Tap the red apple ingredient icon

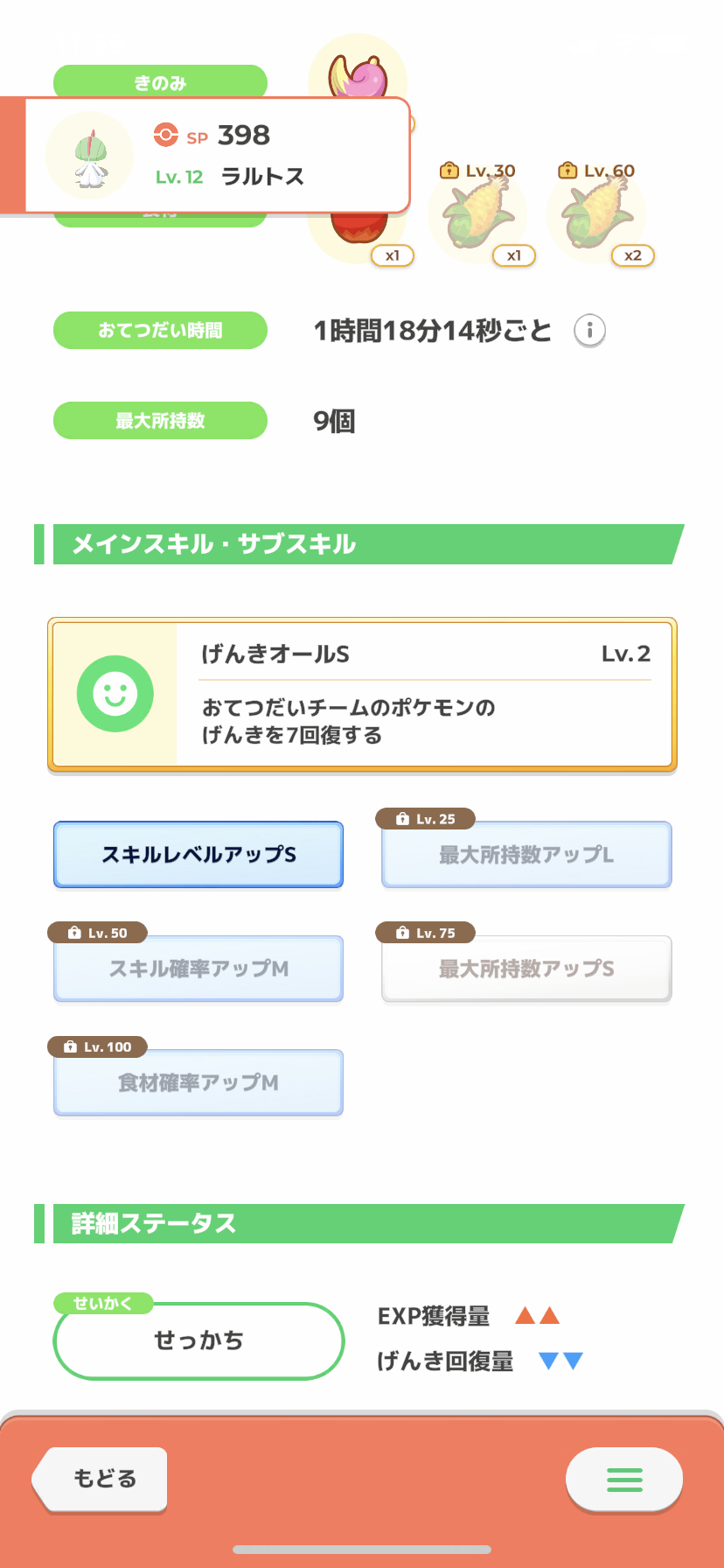point(358,238)
